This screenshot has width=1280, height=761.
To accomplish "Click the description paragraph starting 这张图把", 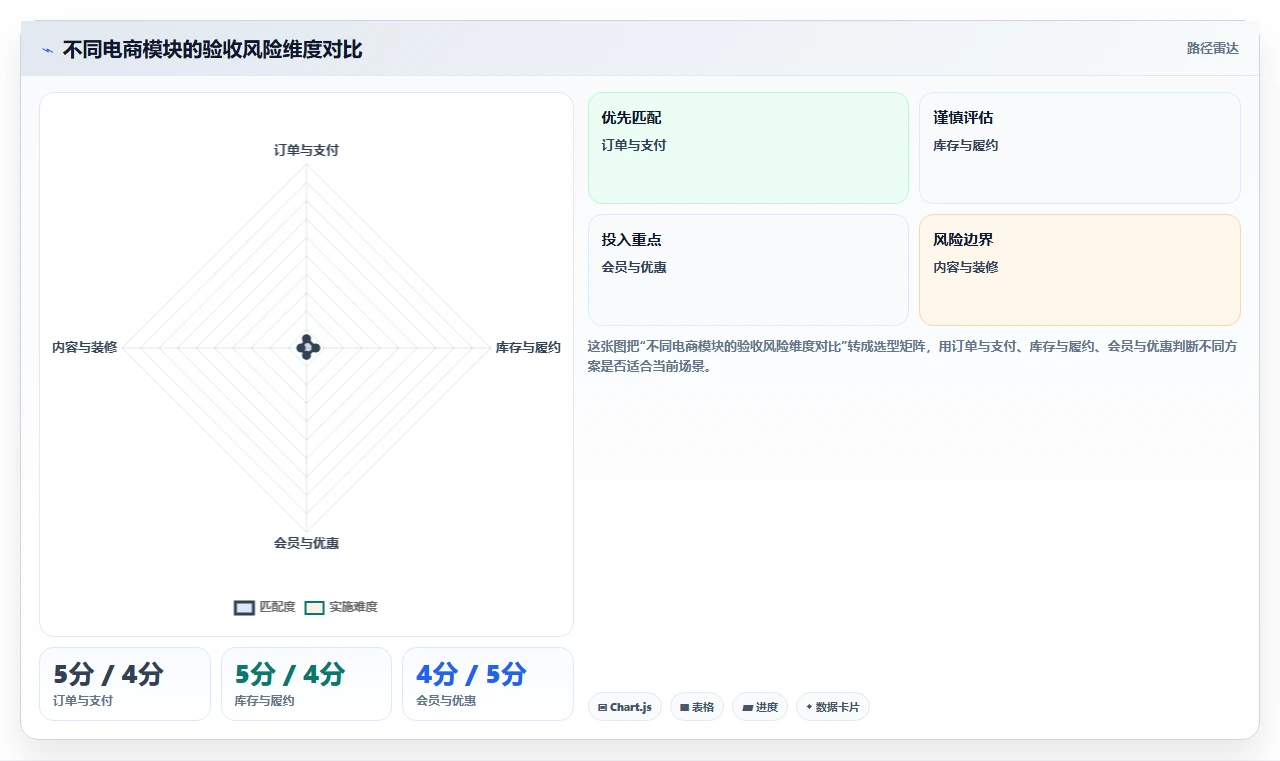I will click(x=914, y=356).
